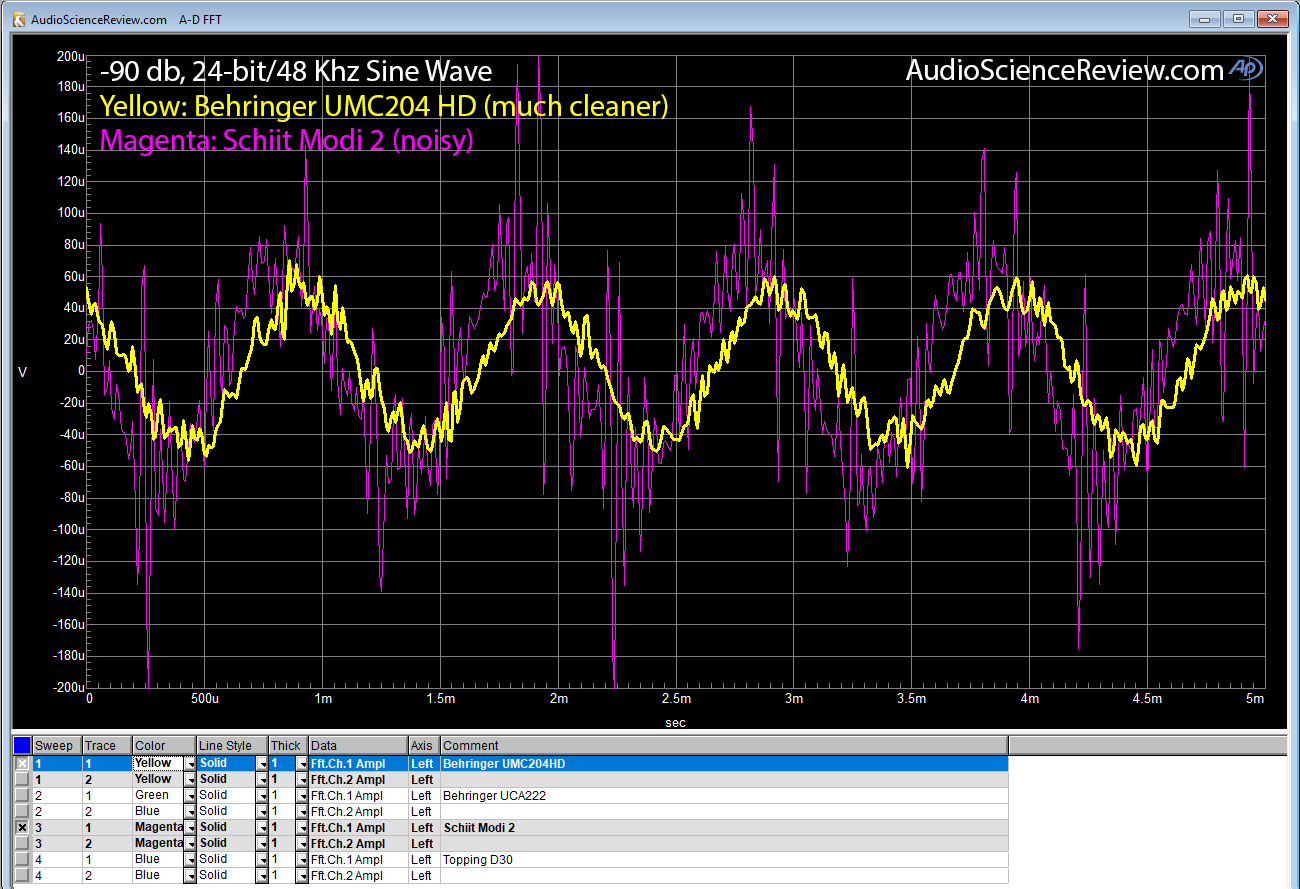This screenshot has width=1300, height=889.
Task: Click the -90 db 24-bit/48 Khz title annotation
Action: point(296,72)
